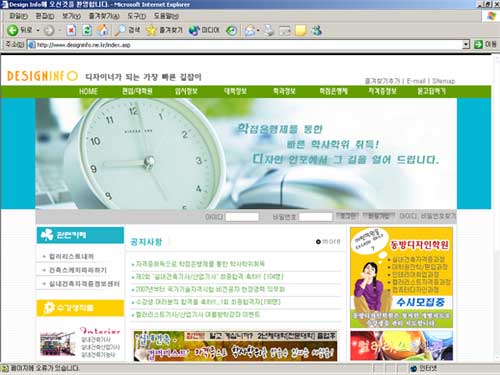Click the Sitemap link at top right
This screenshot has width=500, height=375.
[x=444, y=81]
